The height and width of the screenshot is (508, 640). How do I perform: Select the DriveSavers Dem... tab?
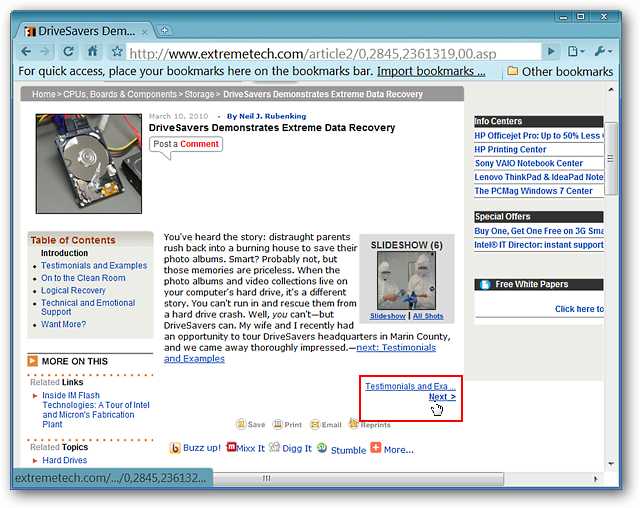pyautogui.click(x=84, y=31)
